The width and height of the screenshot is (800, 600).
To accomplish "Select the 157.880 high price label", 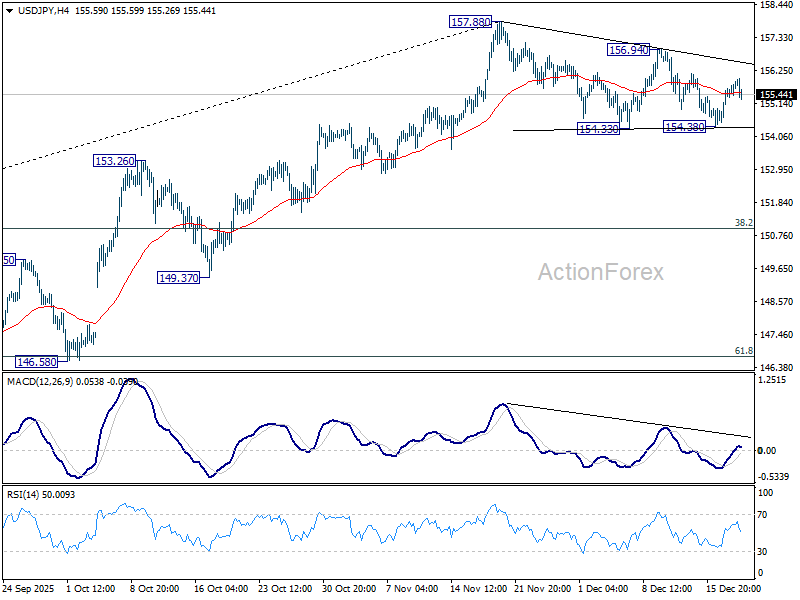I will (x=470, y=22).
